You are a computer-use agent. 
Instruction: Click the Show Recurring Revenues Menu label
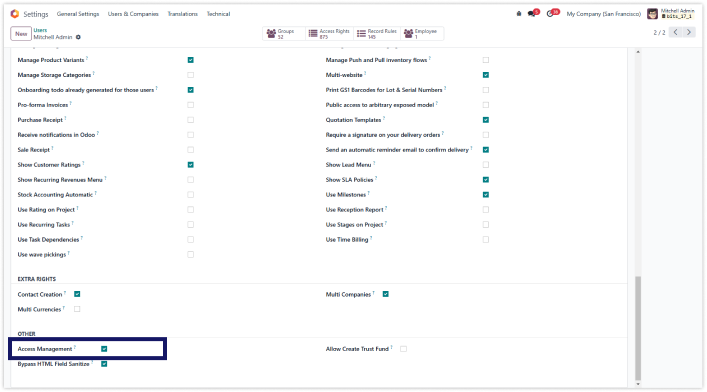(60, 180)
